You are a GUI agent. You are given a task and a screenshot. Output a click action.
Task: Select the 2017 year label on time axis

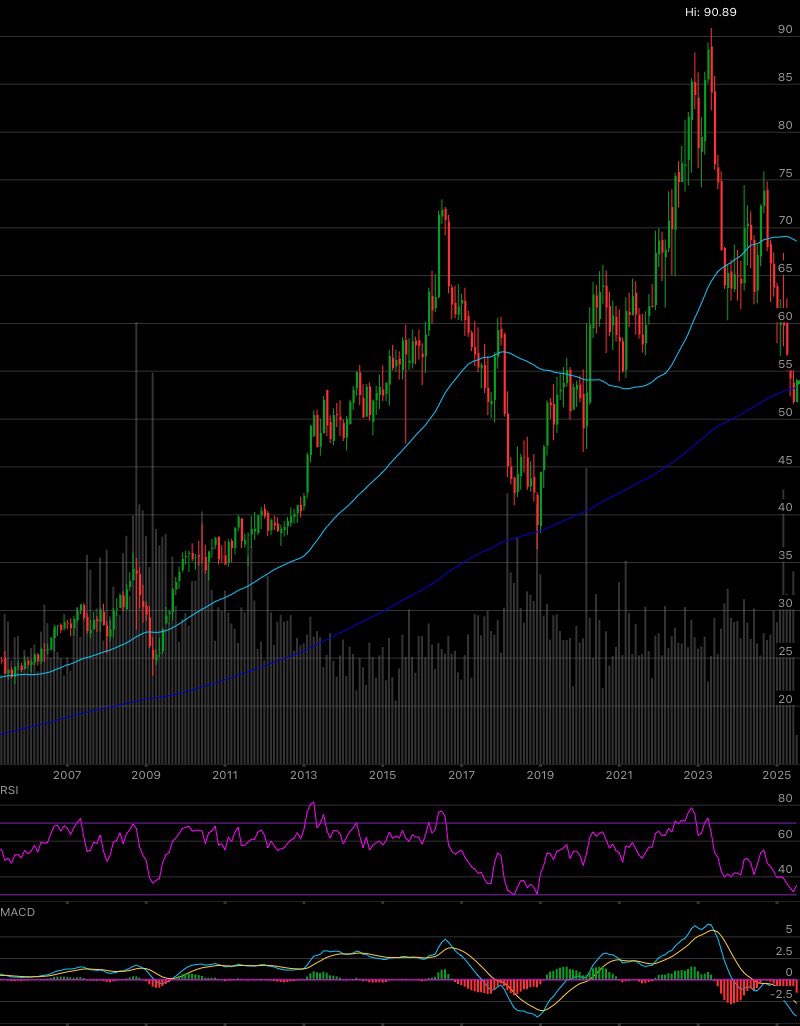coord(462,775)
